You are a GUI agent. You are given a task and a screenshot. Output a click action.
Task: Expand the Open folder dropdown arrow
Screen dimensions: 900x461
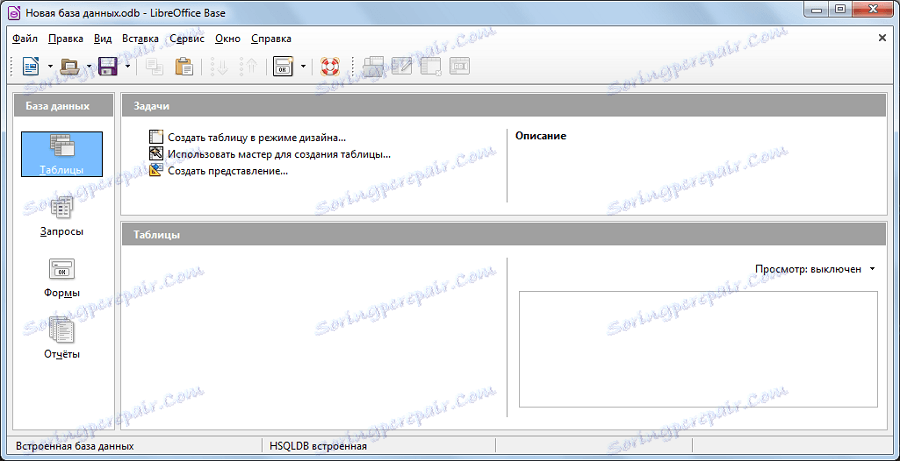tap(89, 67)
